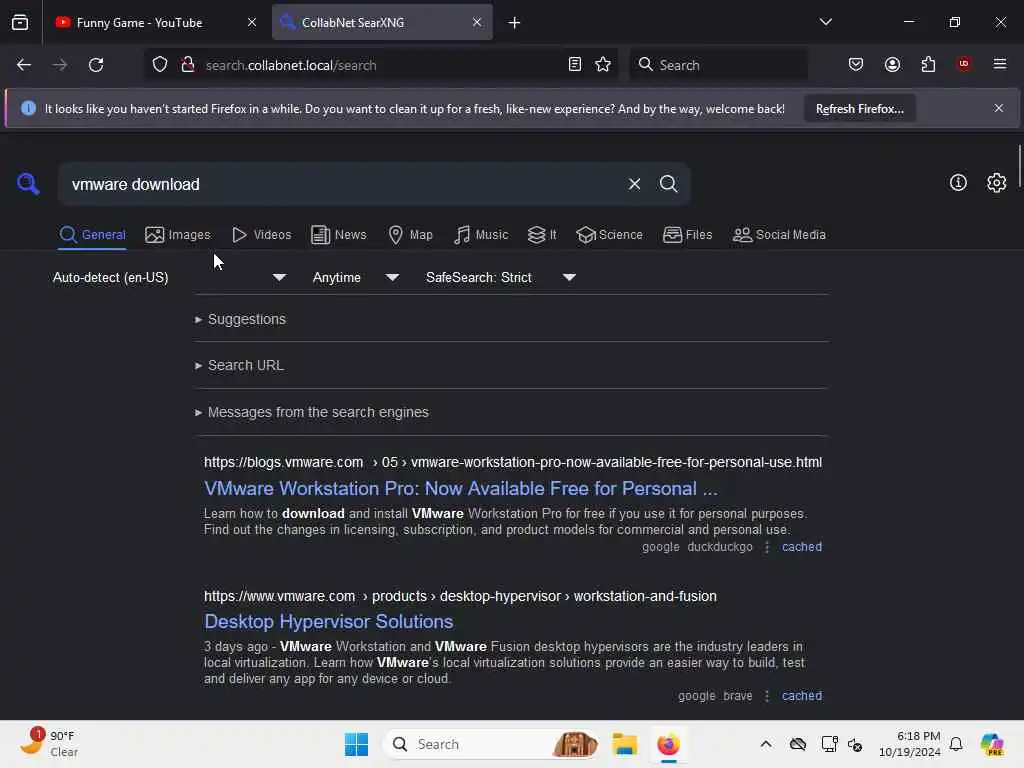Viewport: 1024px width, 768px height.
Task: Open the Save to Pocket icon
Action: tap(856, 65)
